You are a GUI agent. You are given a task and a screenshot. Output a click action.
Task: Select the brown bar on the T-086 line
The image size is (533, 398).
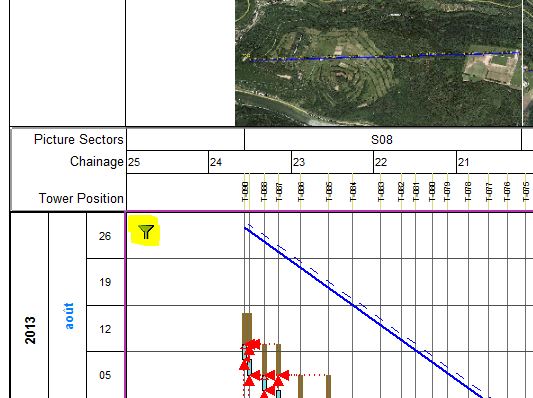[300, 386]
